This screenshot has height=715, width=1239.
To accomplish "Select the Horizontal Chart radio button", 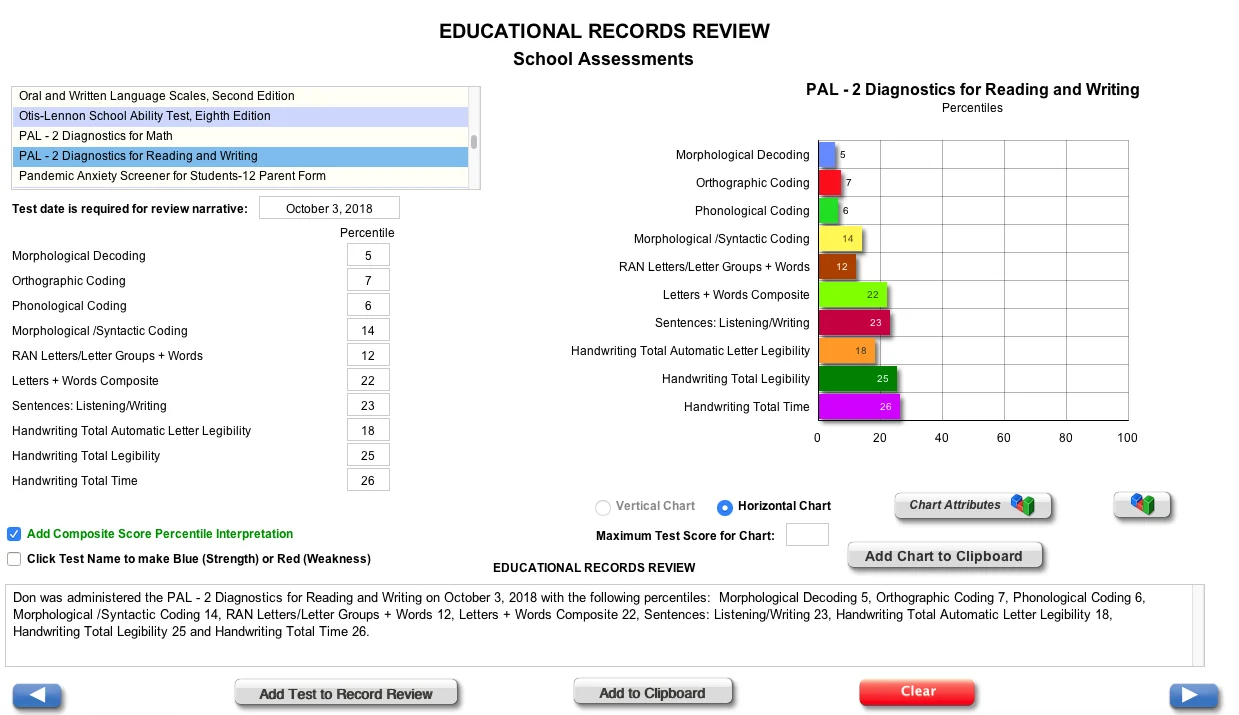I will tap(725, 507).
